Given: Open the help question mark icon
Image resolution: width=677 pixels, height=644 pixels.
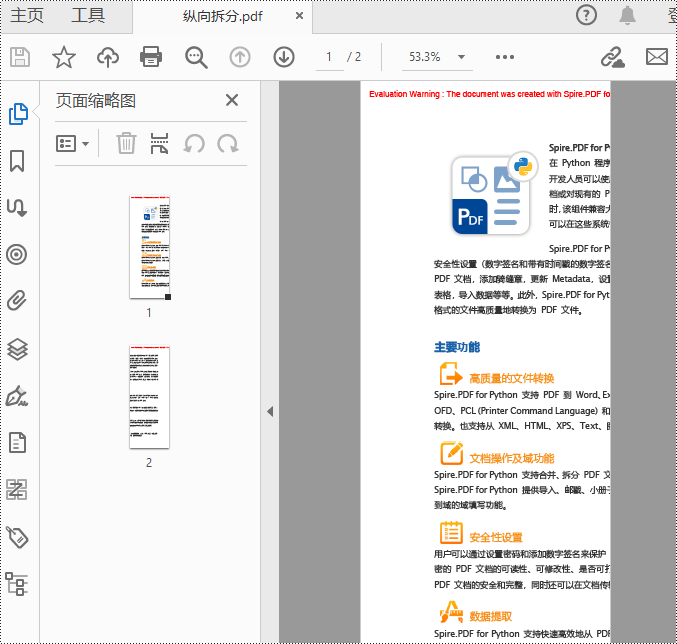Looking at the screenshot, I should tap(586, 15).
